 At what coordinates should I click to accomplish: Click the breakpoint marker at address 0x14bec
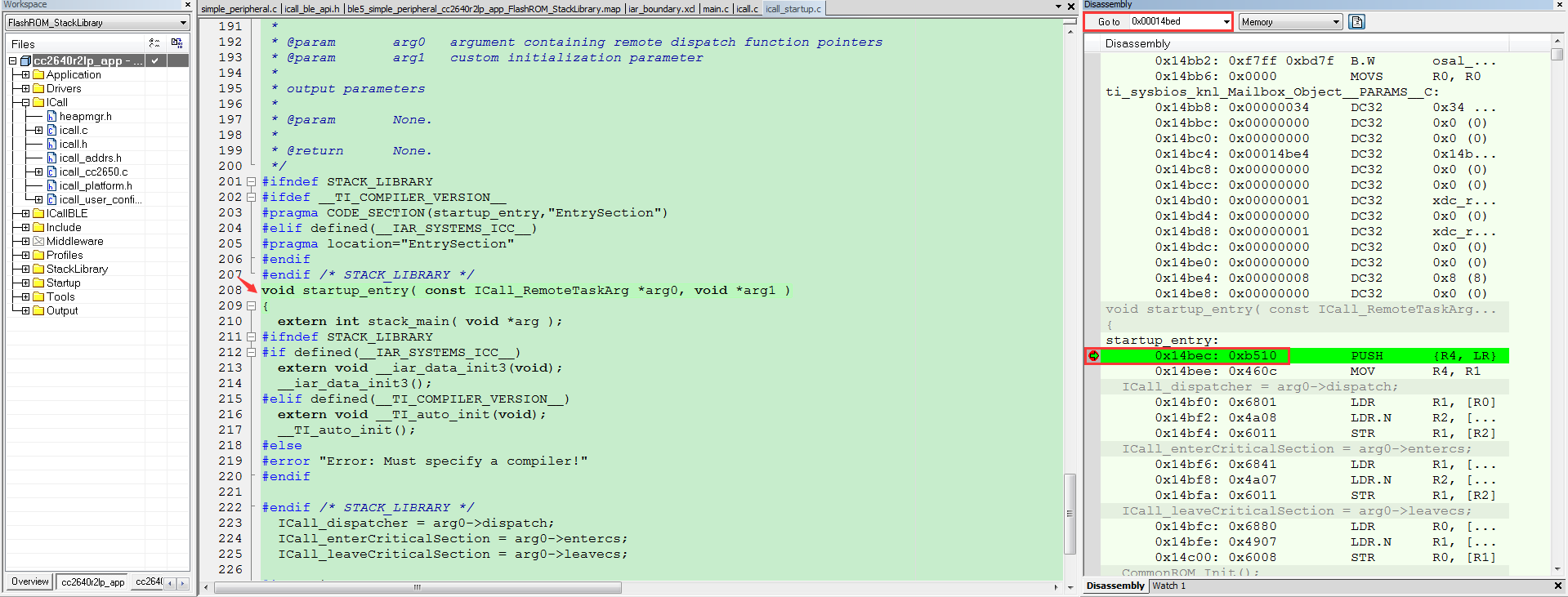1093,356
